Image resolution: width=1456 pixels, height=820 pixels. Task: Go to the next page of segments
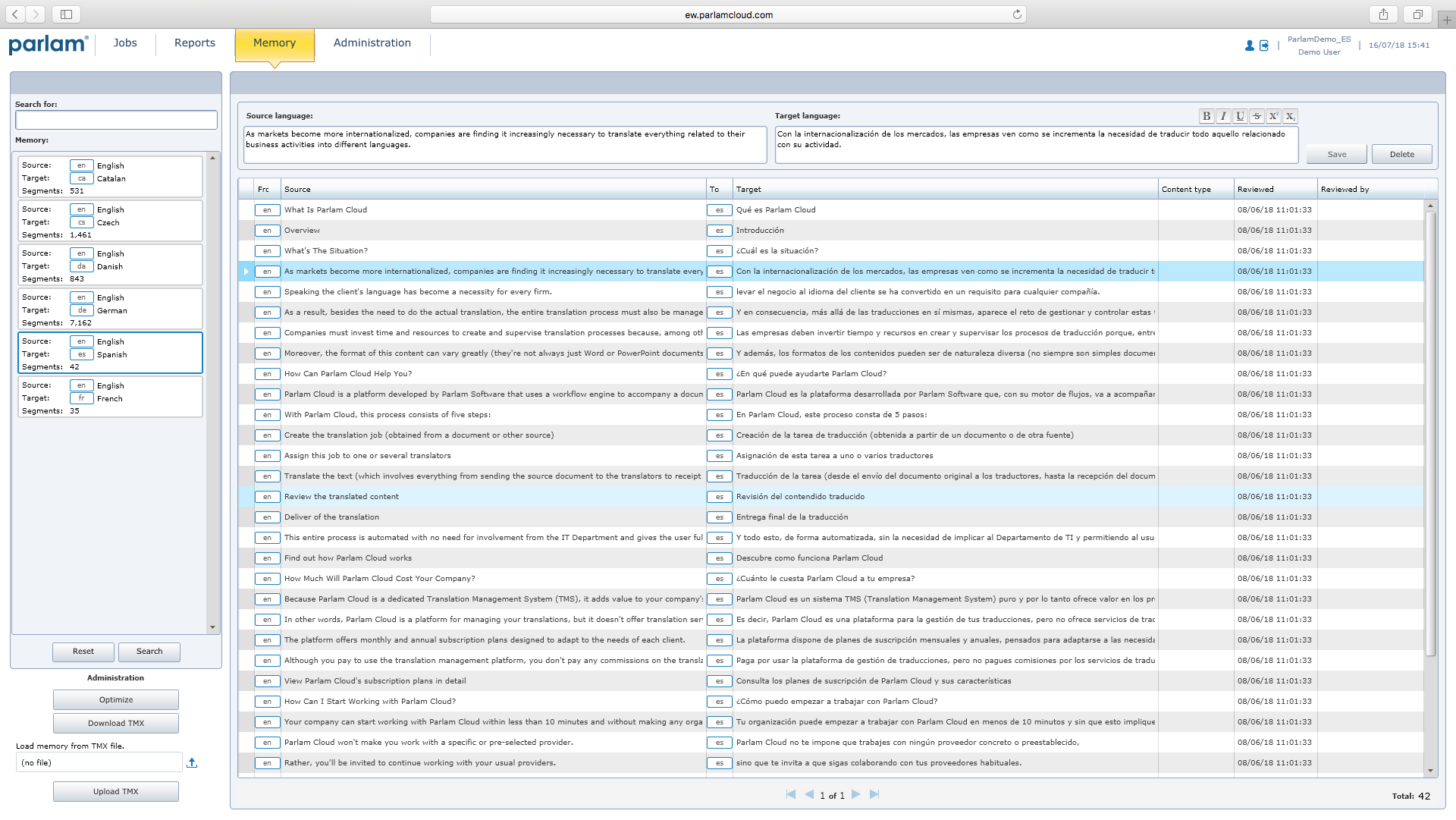(856, 795)
